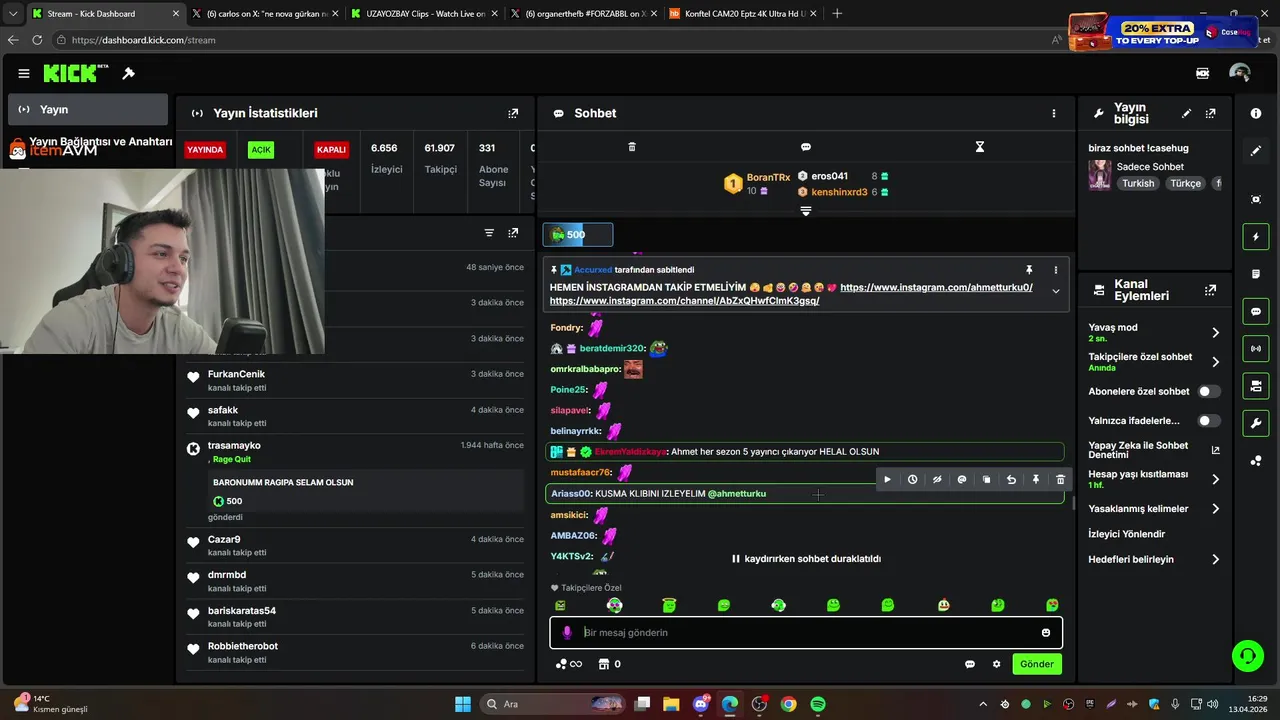Viewport: 1280px width, 720px height.
Task: Click the Turkish tag chip
Action: 1138,184
